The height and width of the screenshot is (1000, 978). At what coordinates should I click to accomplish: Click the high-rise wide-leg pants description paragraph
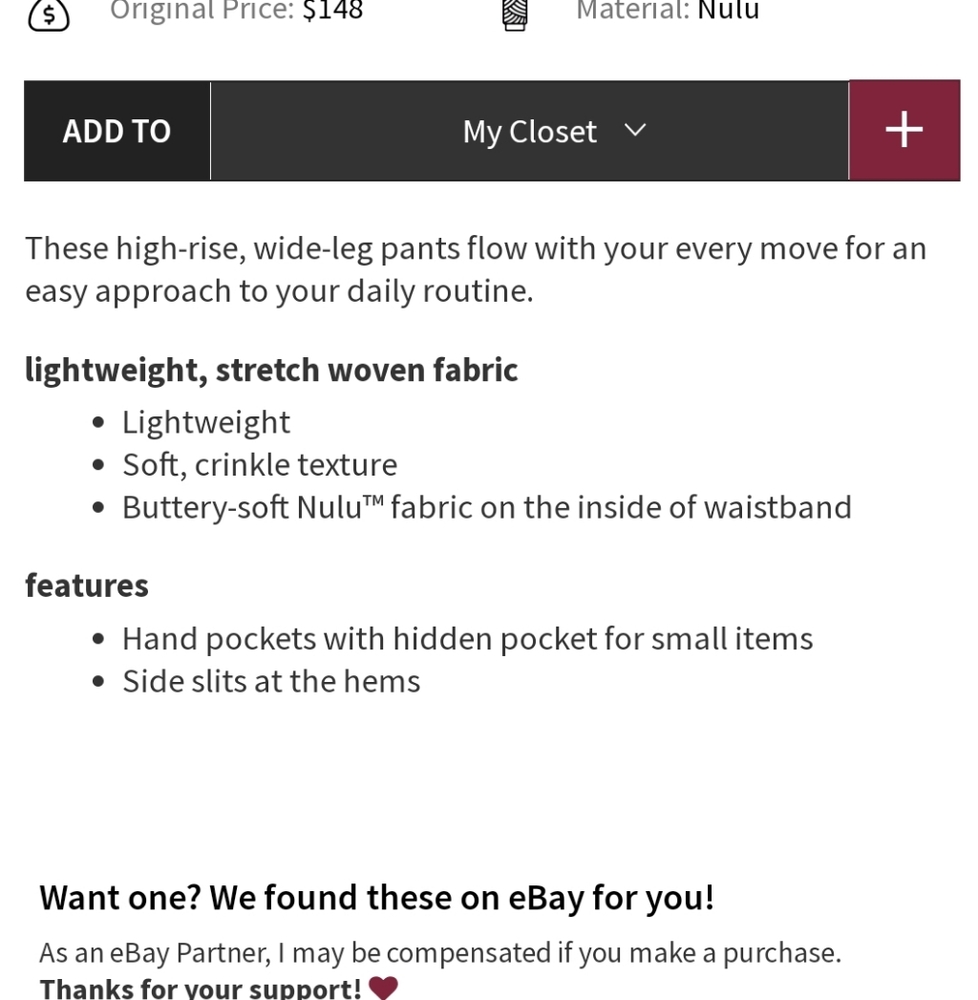[x=476, y=269]
